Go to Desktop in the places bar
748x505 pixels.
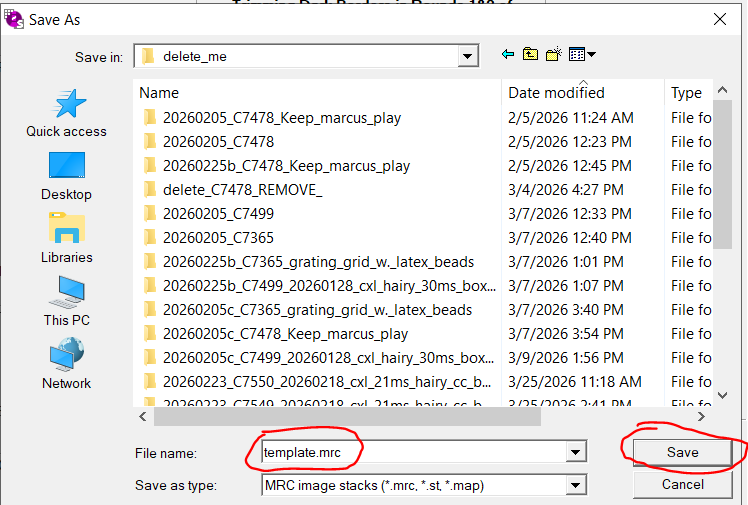pos(66,176)
